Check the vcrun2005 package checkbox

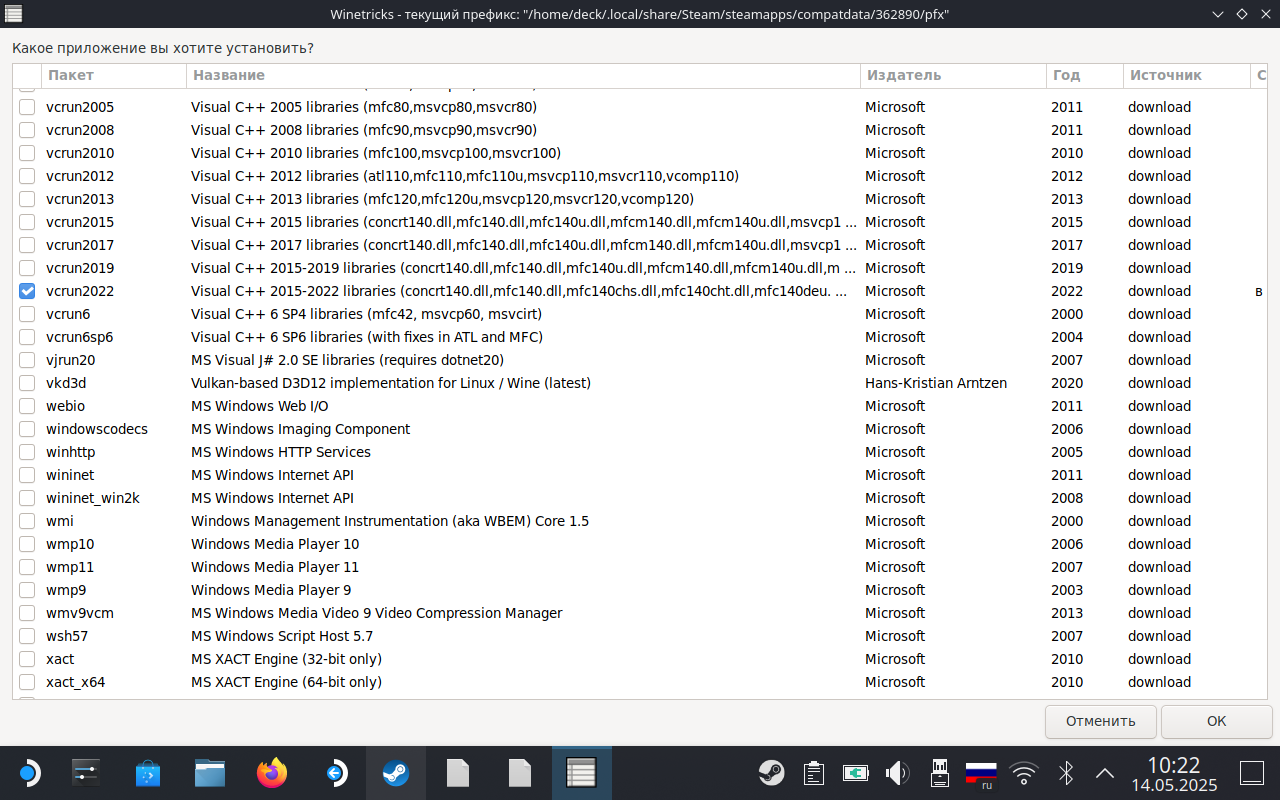coord(27,107)
